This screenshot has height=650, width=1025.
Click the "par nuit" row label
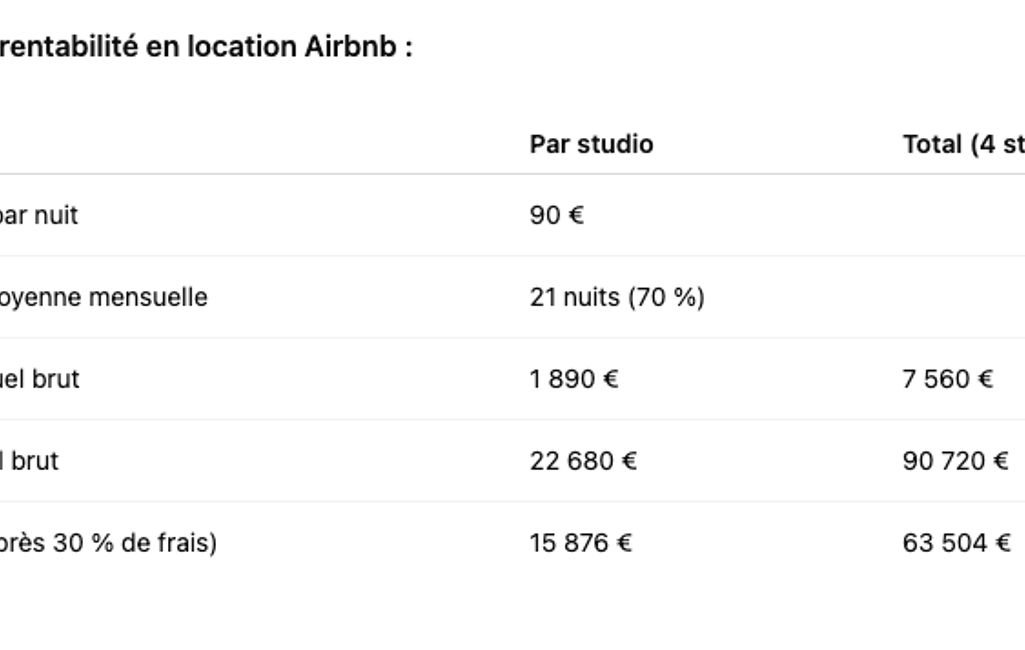[39, 215]
